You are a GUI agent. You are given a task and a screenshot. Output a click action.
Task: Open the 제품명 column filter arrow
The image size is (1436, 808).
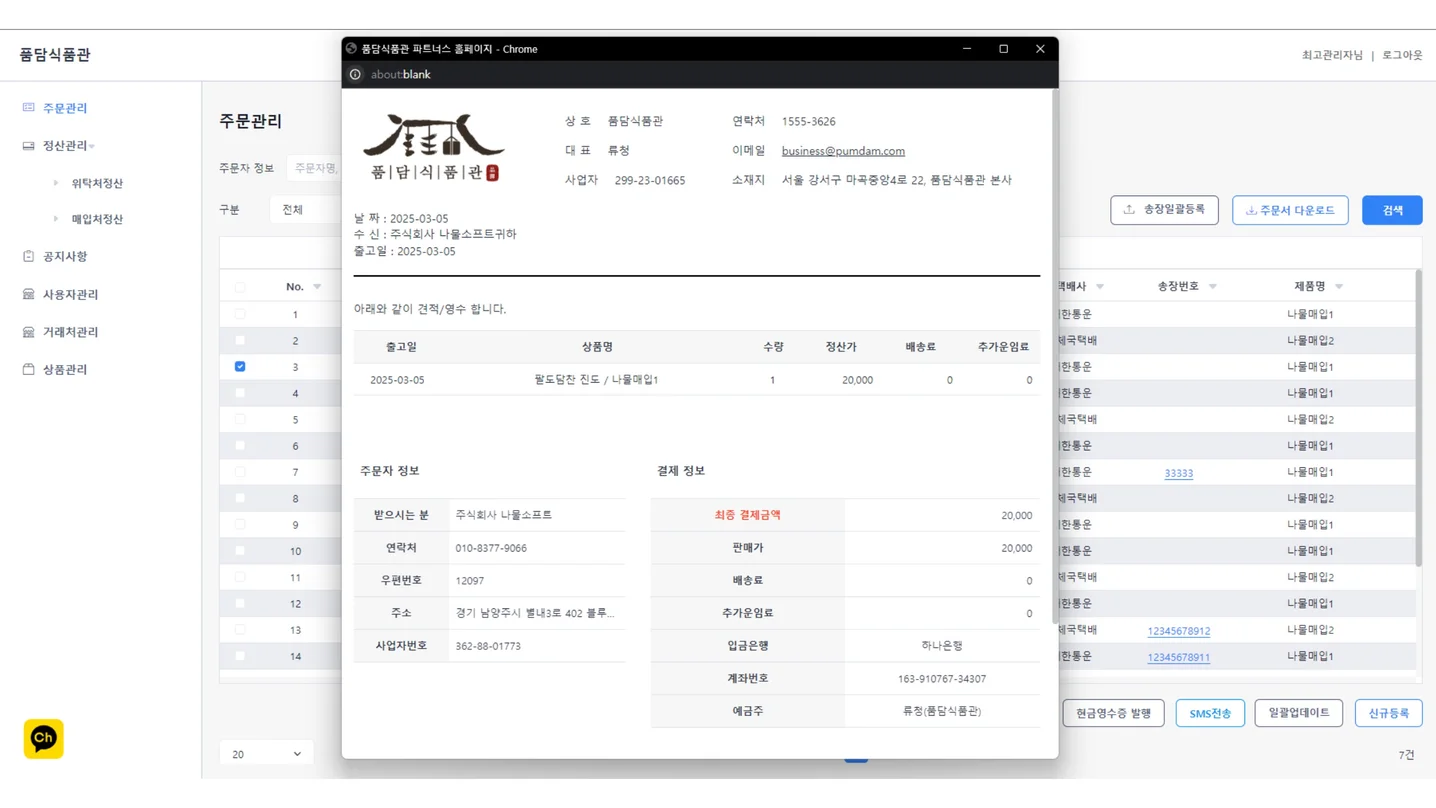pyautogui.click(x=1339, y=287)
